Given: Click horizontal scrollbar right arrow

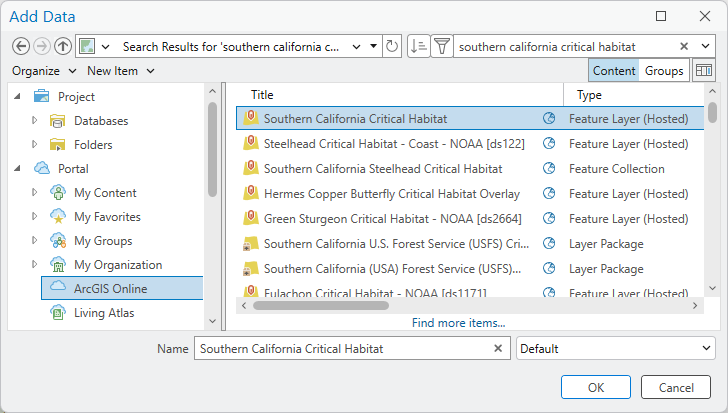Looking at the screenshot, I should click(695, 305).
